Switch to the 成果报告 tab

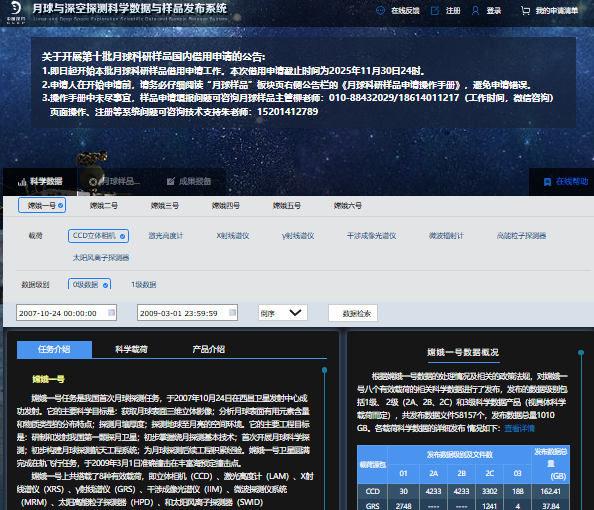click(x=189, y=182)
